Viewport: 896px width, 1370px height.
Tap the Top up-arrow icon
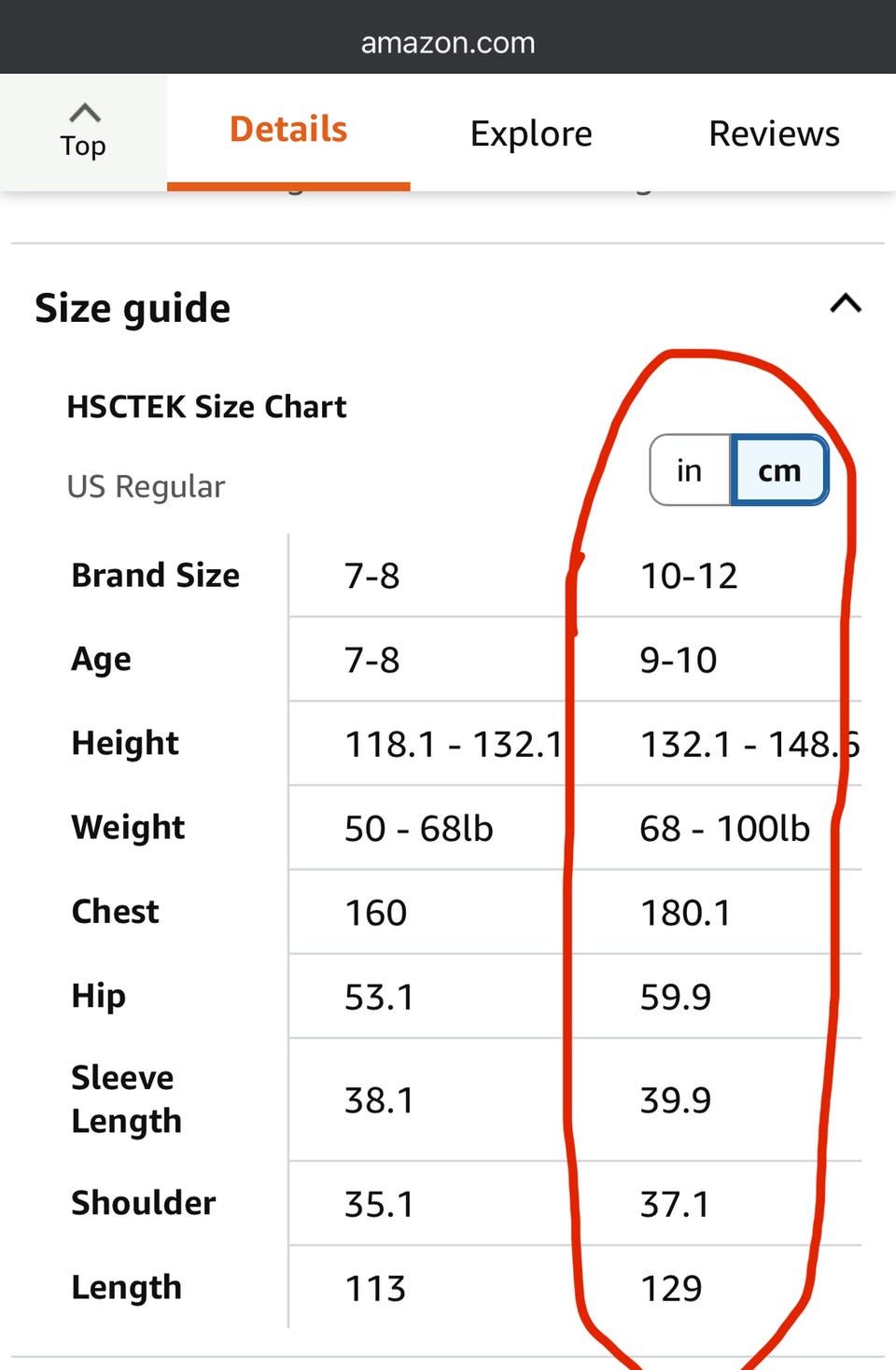click(84, 114)
